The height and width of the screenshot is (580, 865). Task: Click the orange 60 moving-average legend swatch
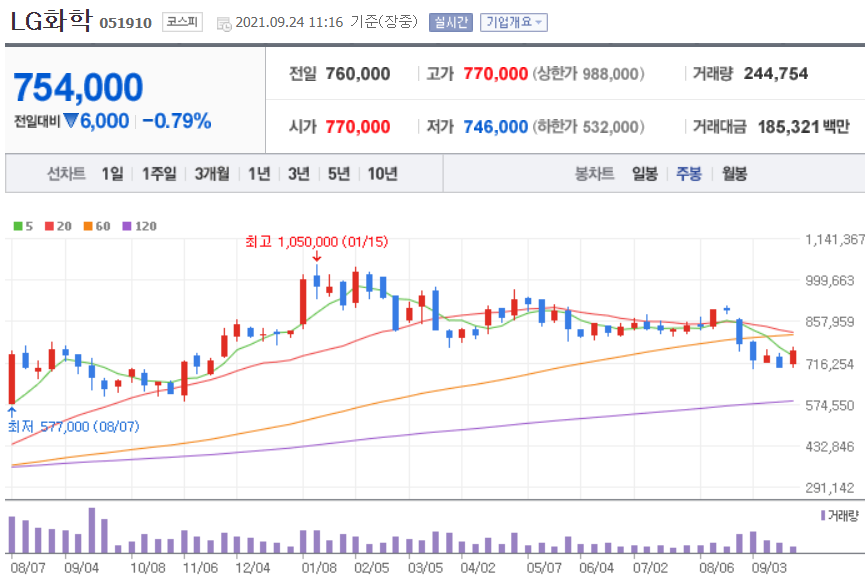tap(88, 226)
